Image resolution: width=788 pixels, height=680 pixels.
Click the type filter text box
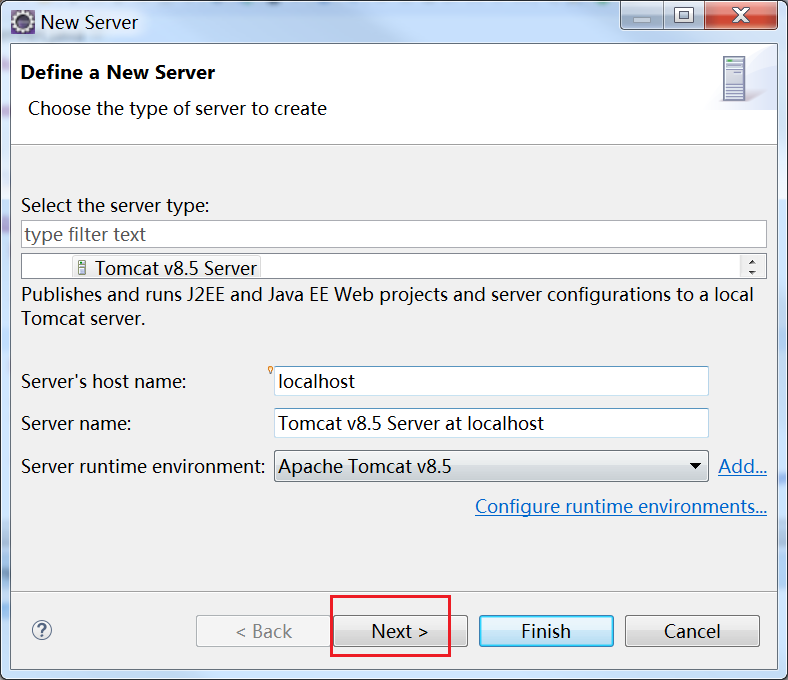393,234
